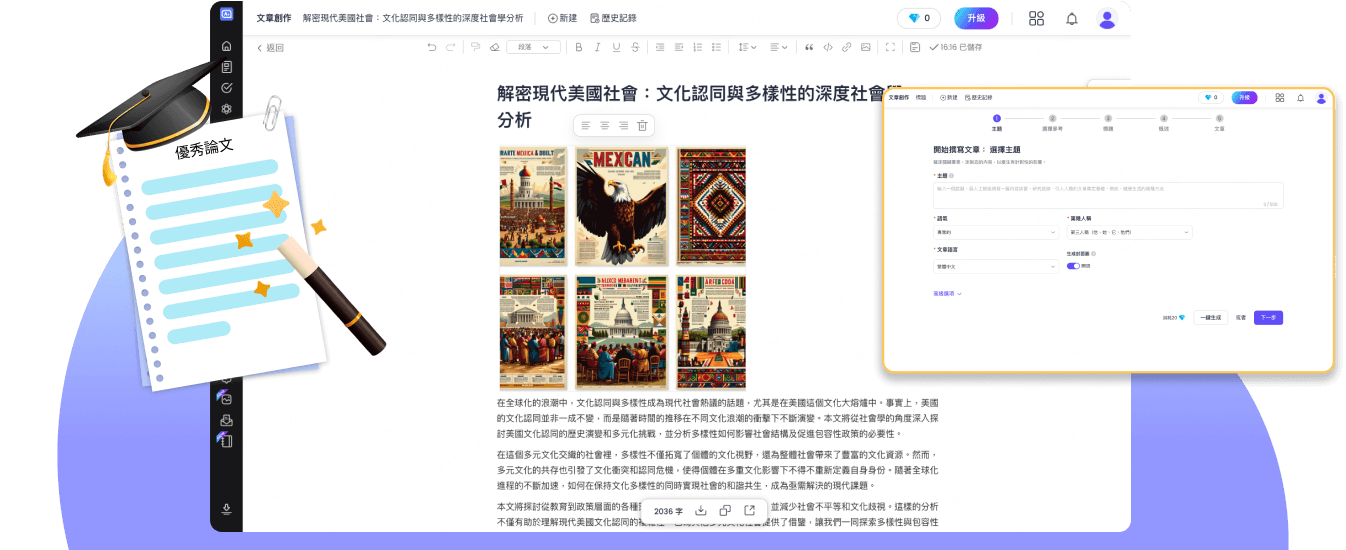Toggle the bulleted list button
Image resolution: width=1346 pixels, height=550 pixels.
[x=716, y=47]
